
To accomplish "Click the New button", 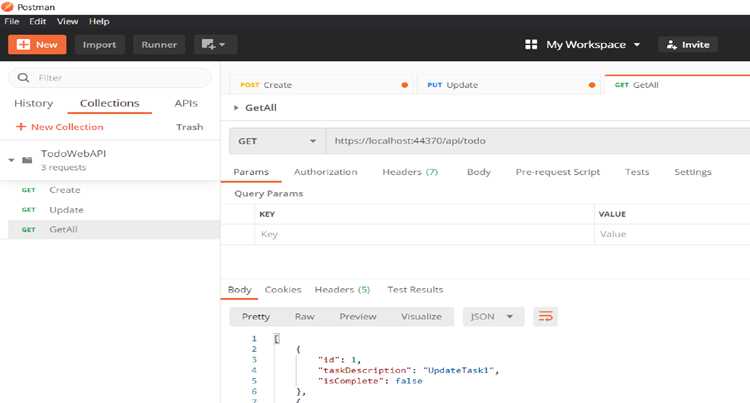I will point(37,44).
